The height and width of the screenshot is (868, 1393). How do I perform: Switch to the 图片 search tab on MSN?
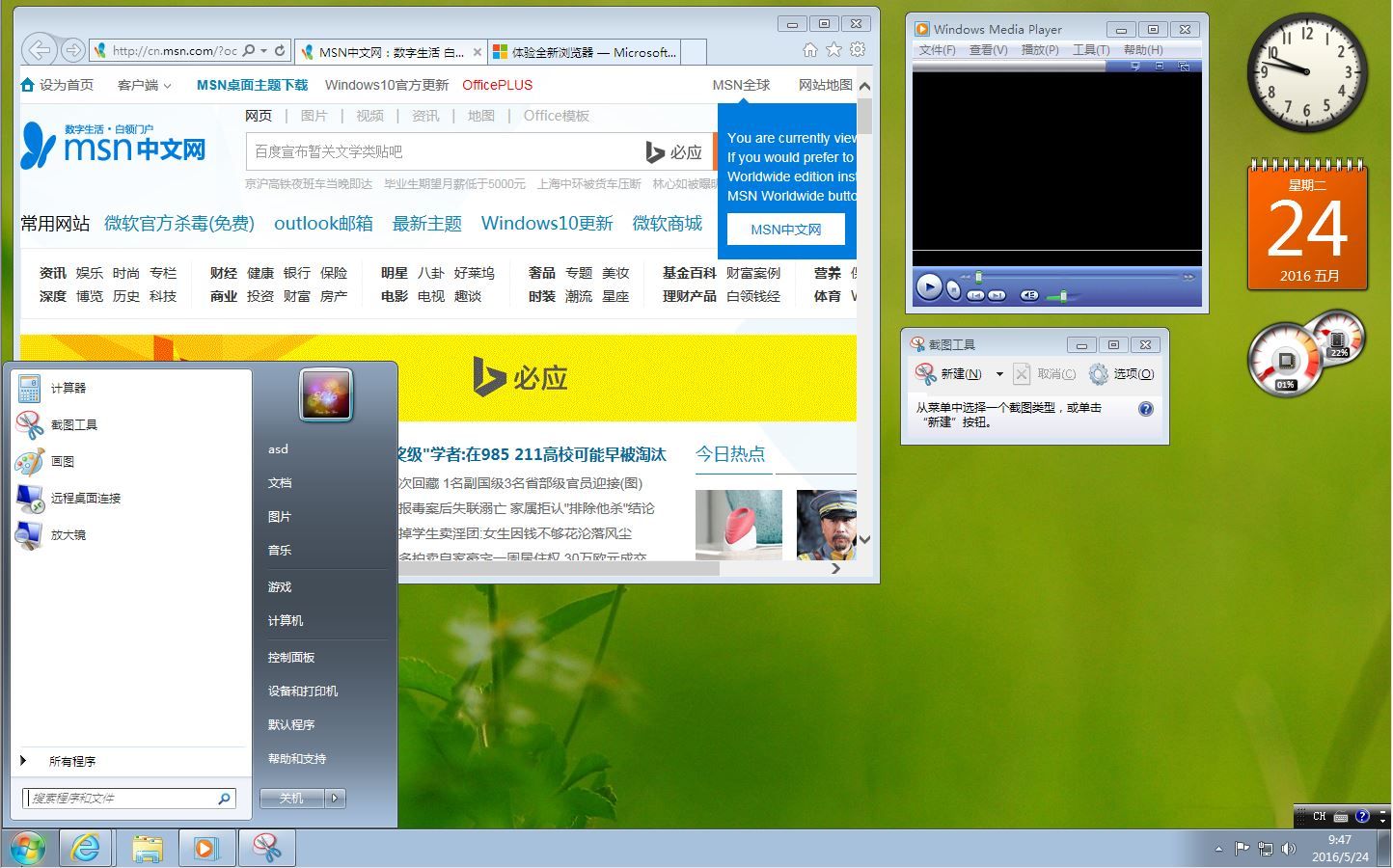(x=314, y=116)
